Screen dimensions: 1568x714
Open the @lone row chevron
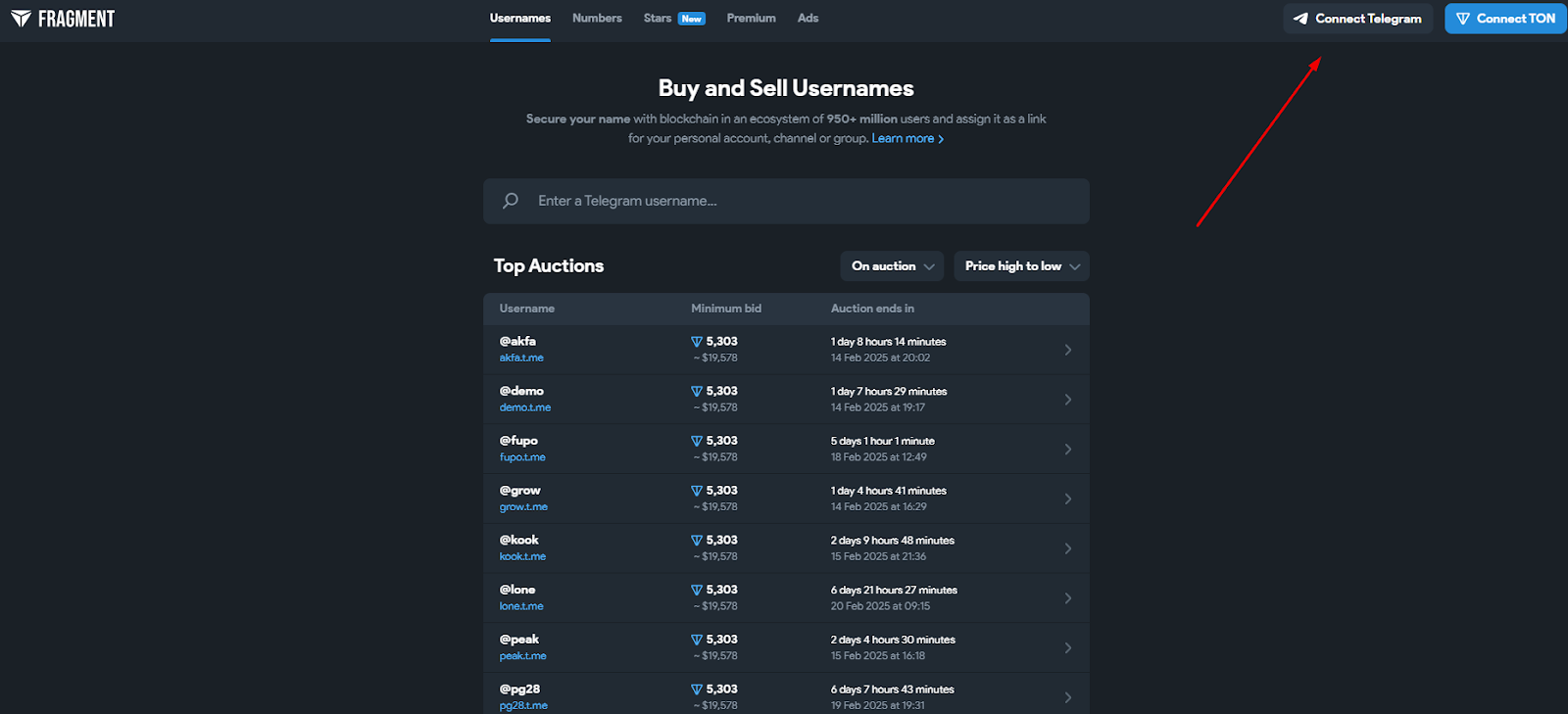(x=1068, y=598)
